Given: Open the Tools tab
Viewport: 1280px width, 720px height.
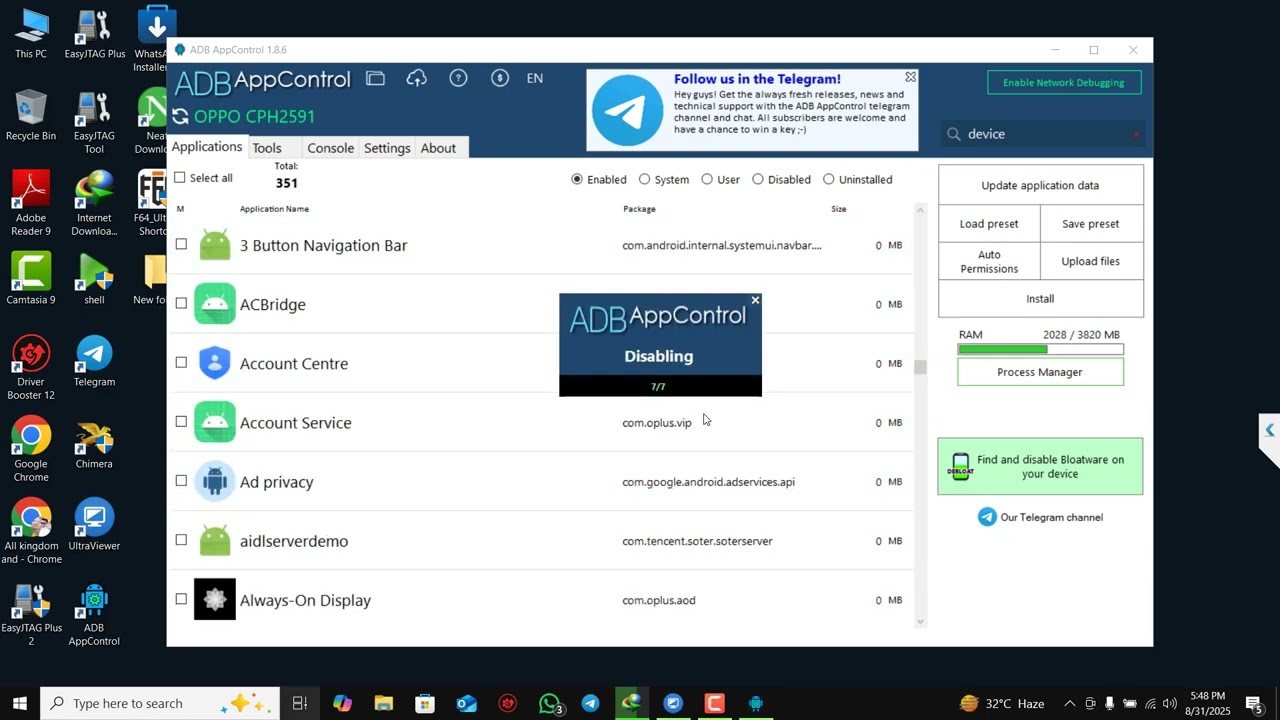Looking at the screenshot, I should [x=267, y=148].
